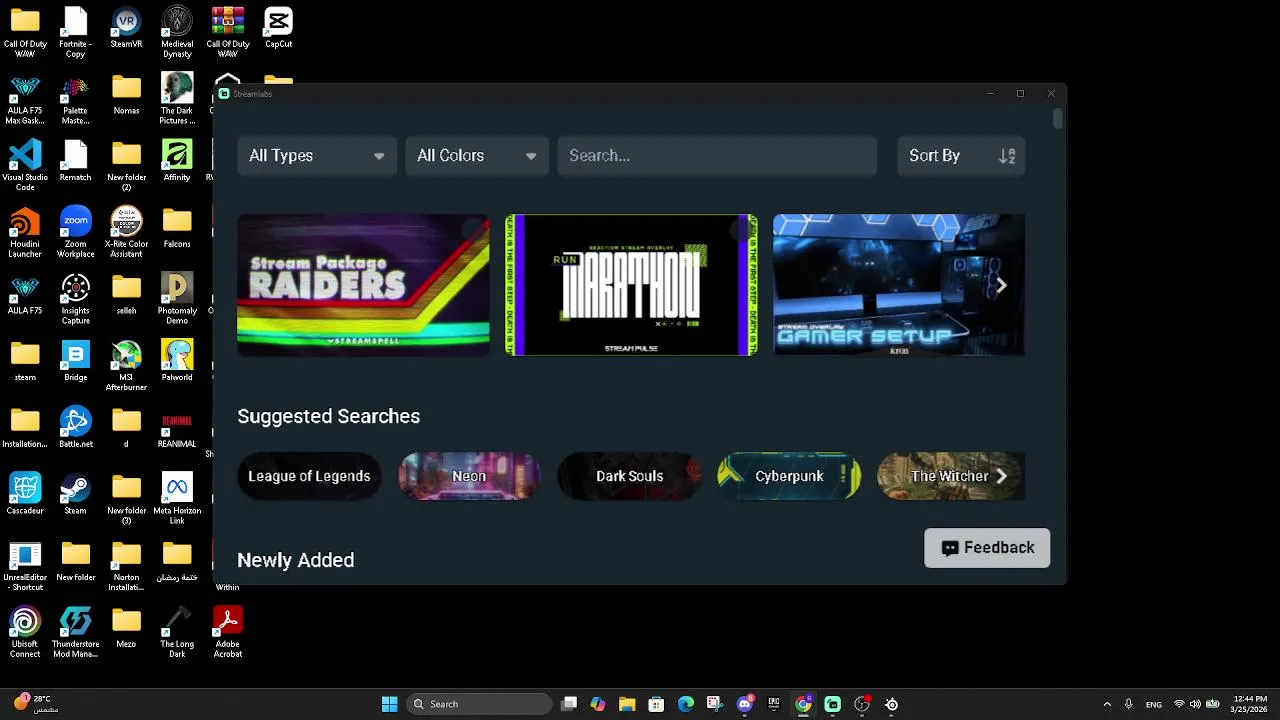Select the Visual Studio Code desktop icon

25,166
